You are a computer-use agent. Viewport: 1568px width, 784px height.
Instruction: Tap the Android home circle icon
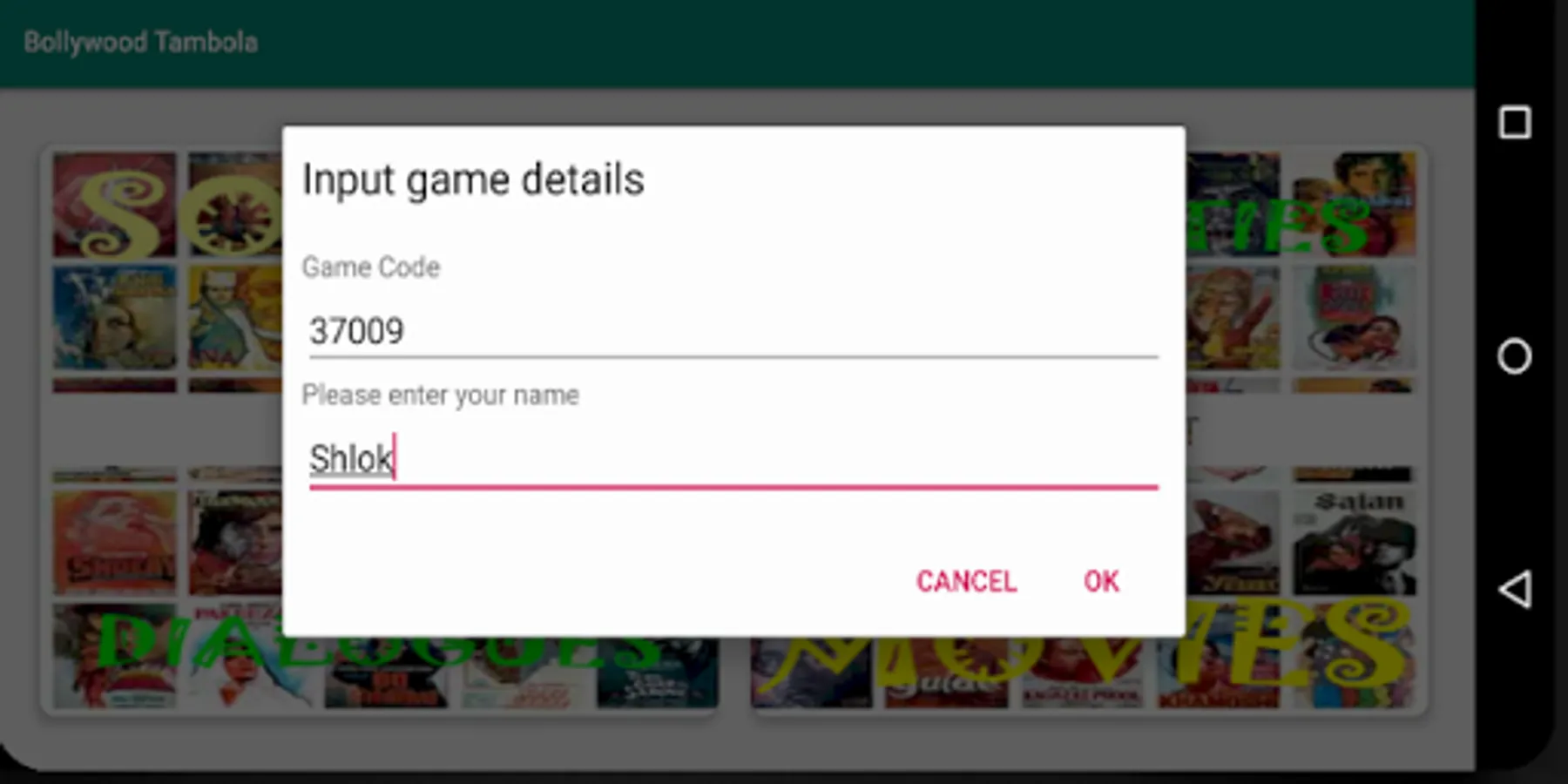(x=1515, y=356)
